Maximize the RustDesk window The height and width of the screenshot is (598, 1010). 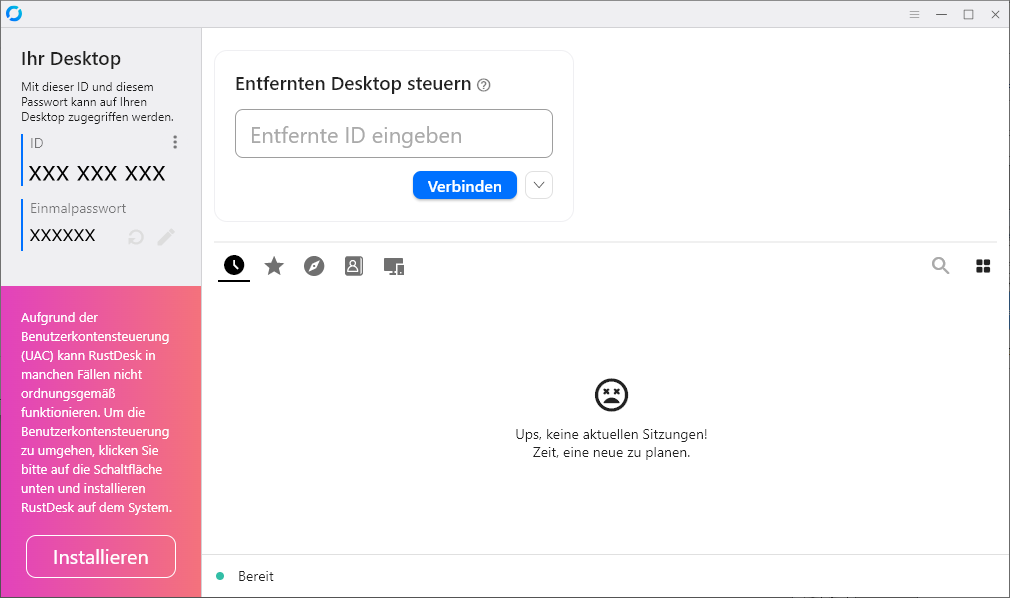coord(968,14)
